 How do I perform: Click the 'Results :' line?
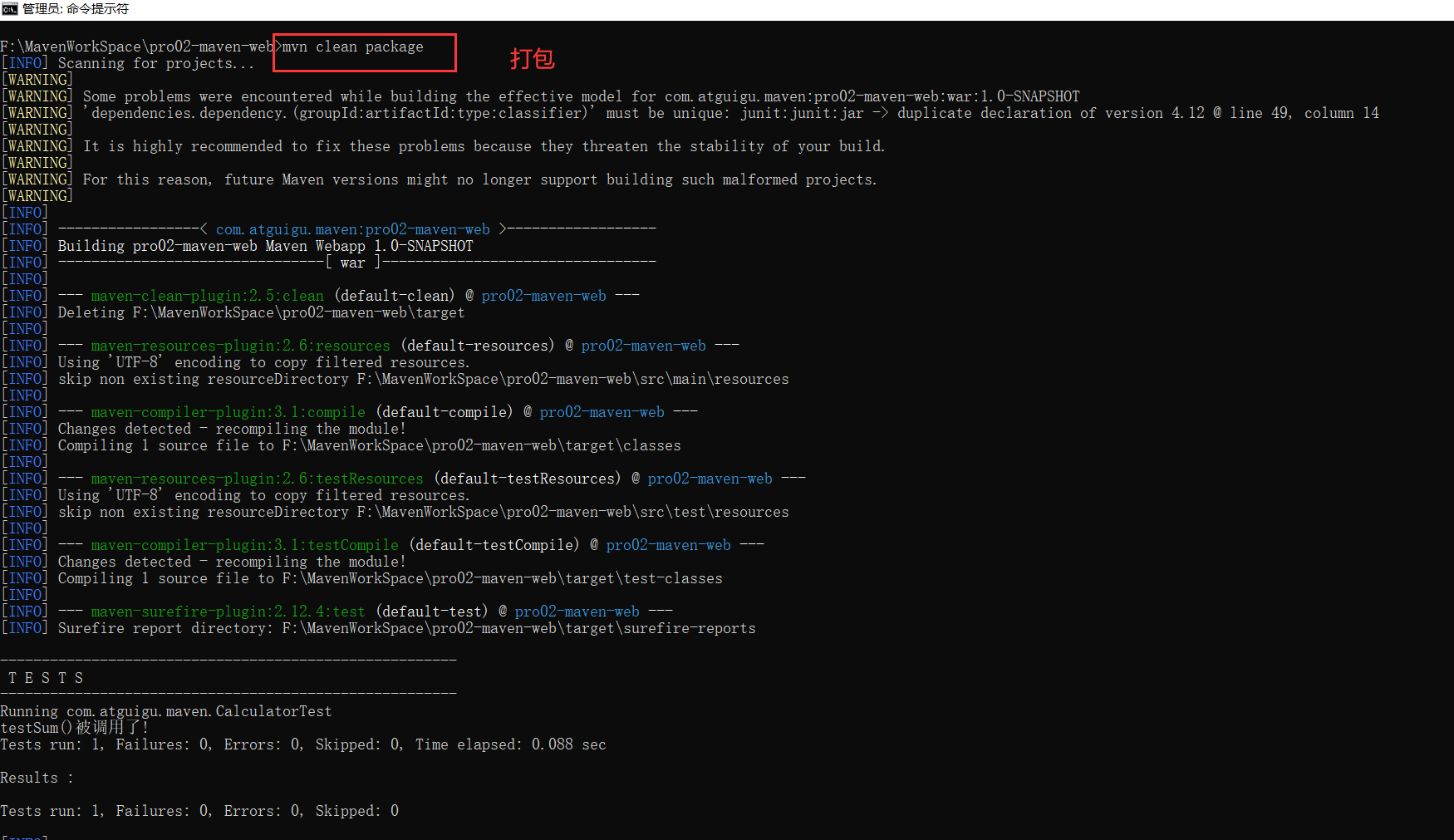37,778
